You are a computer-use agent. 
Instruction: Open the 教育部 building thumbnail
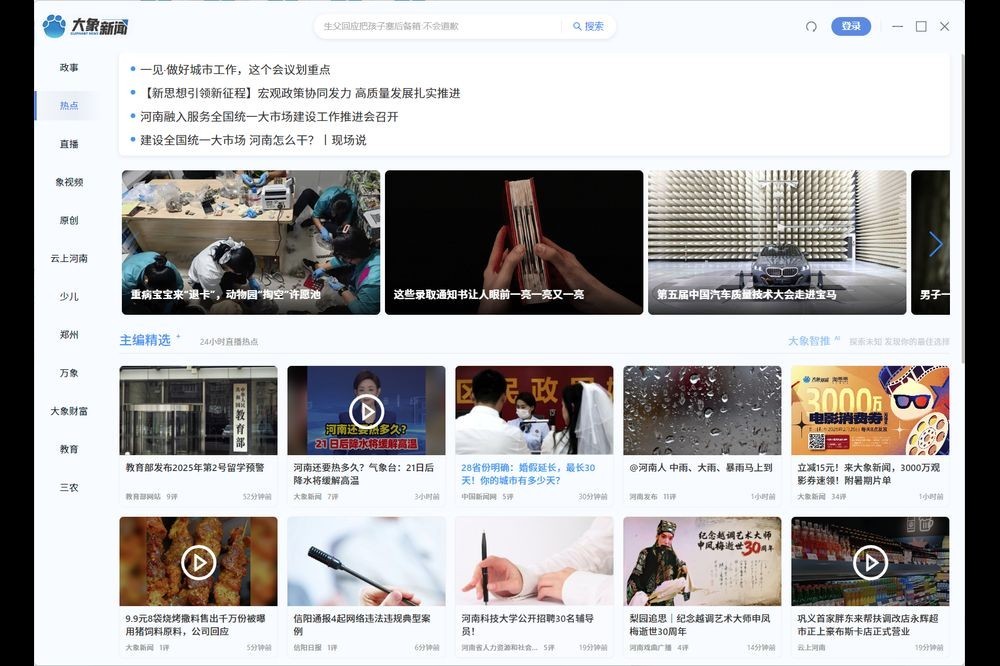pyautogui.click(x=198, y=410)
